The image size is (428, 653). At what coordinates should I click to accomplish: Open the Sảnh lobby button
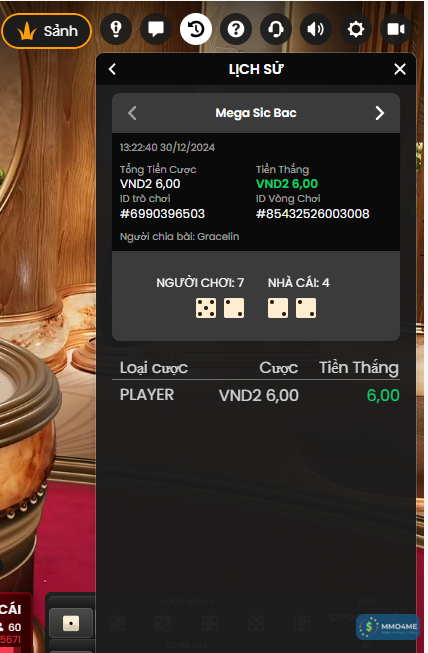46,30
